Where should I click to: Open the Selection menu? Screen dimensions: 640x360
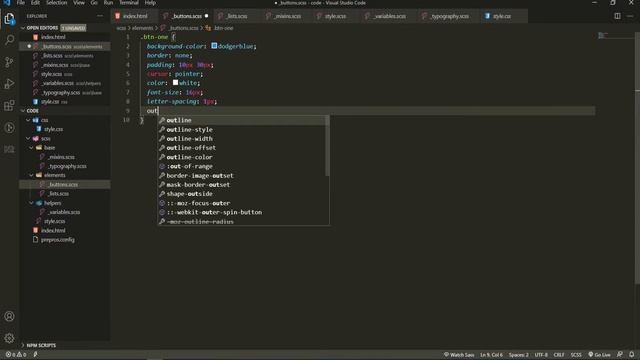click(x=56, y=3)
